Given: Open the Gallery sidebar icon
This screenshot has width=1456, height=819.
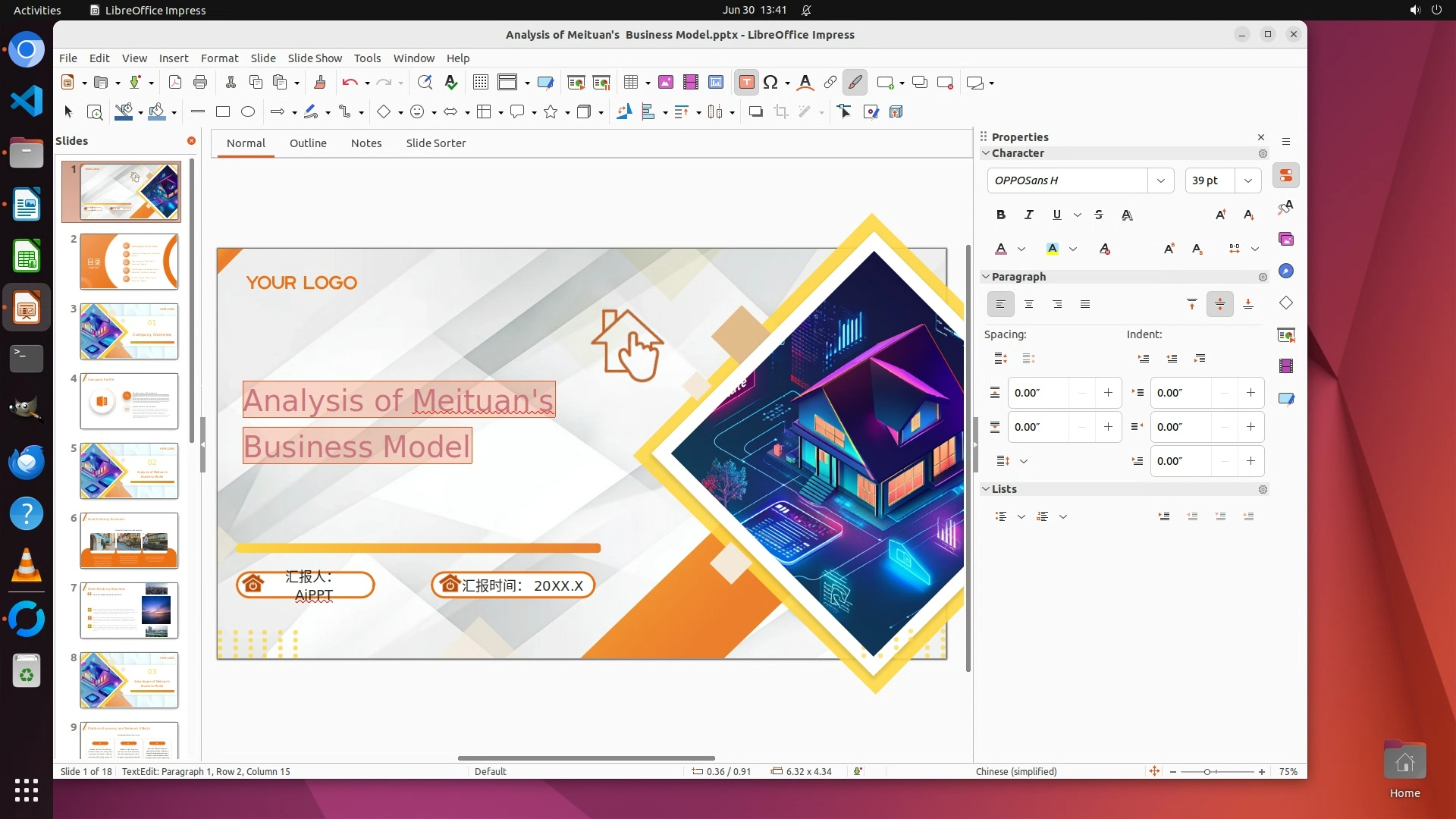Looking at the screenshot, I should [x=1286, y=240].
